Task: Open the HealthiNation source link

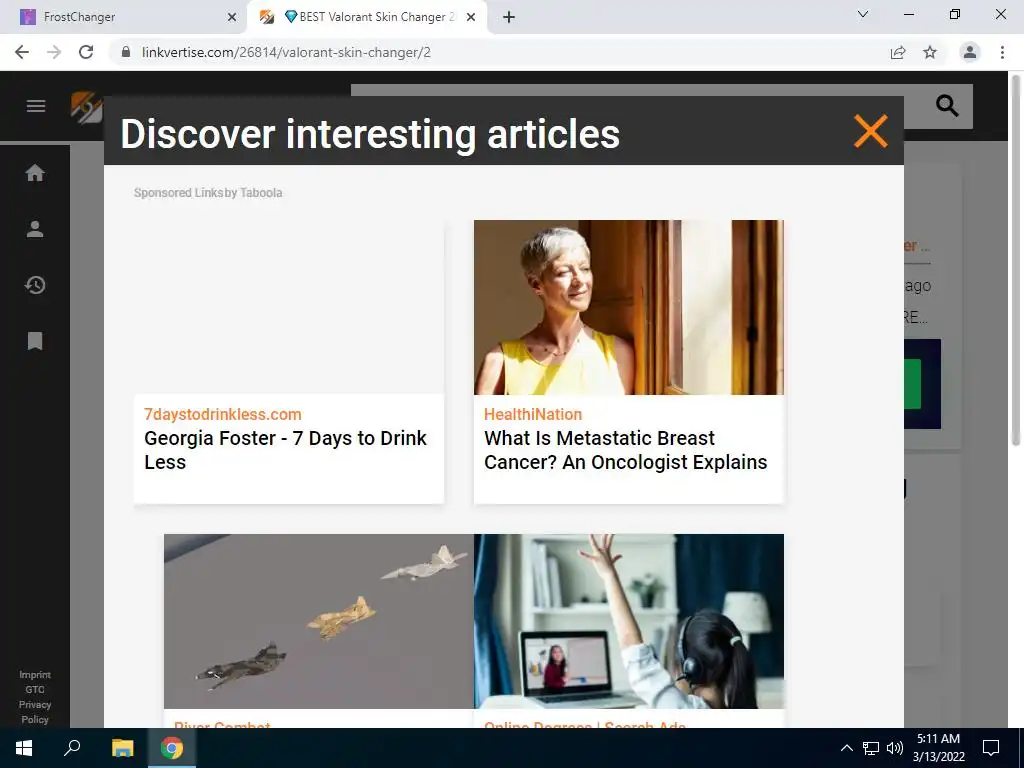Action: [533, 414]
